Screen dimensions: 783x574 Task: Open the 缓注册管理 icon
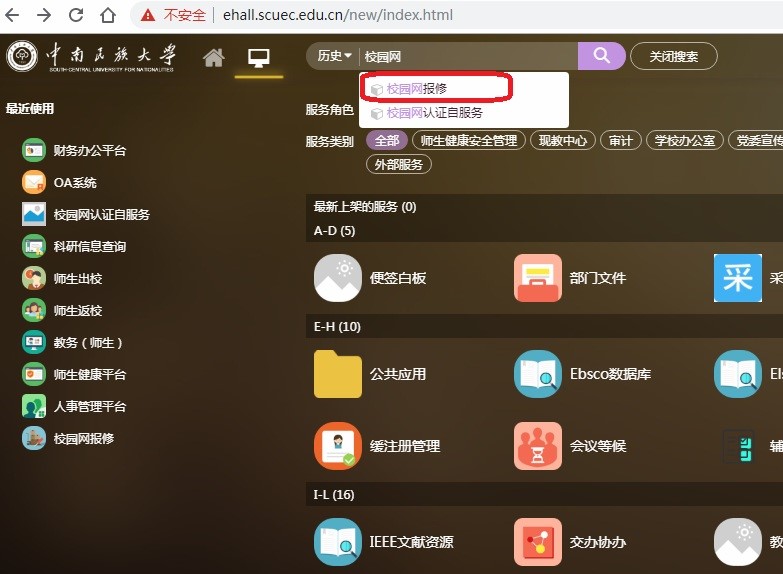point(338,446)
